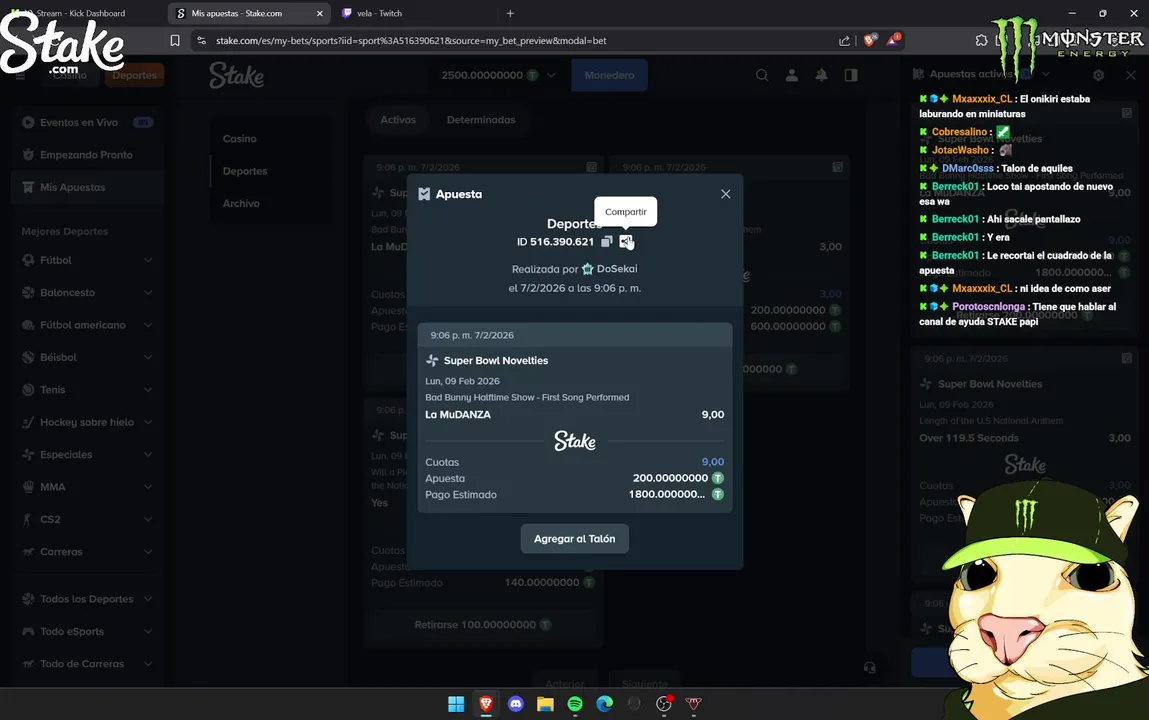This screenshot has width=1149, height=720.
Task: Open browser extensions puzzle icon
Action: (981, 41)
